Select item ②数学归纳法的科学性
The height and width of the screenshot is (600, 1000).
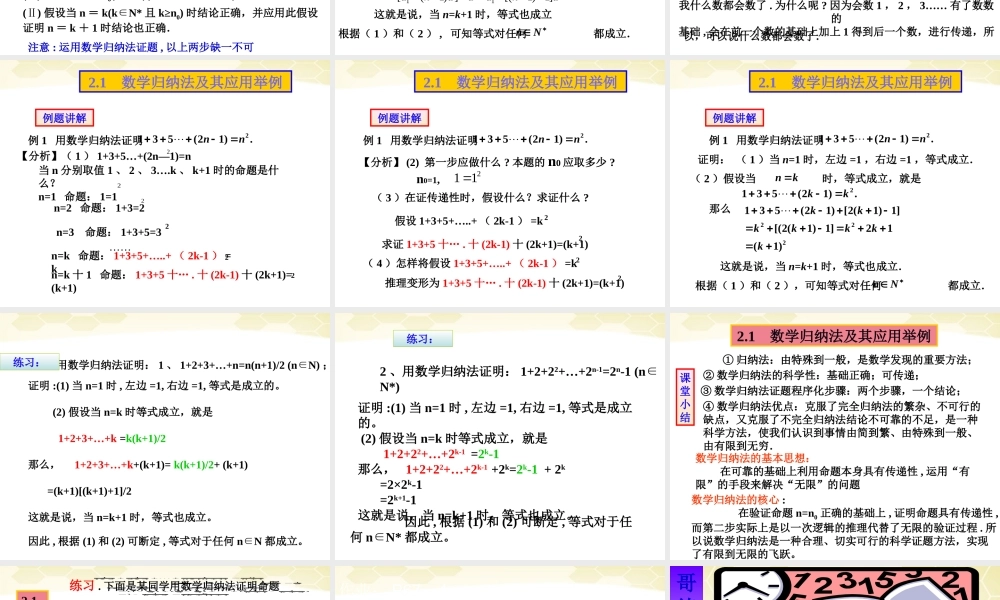click(810, 375)
